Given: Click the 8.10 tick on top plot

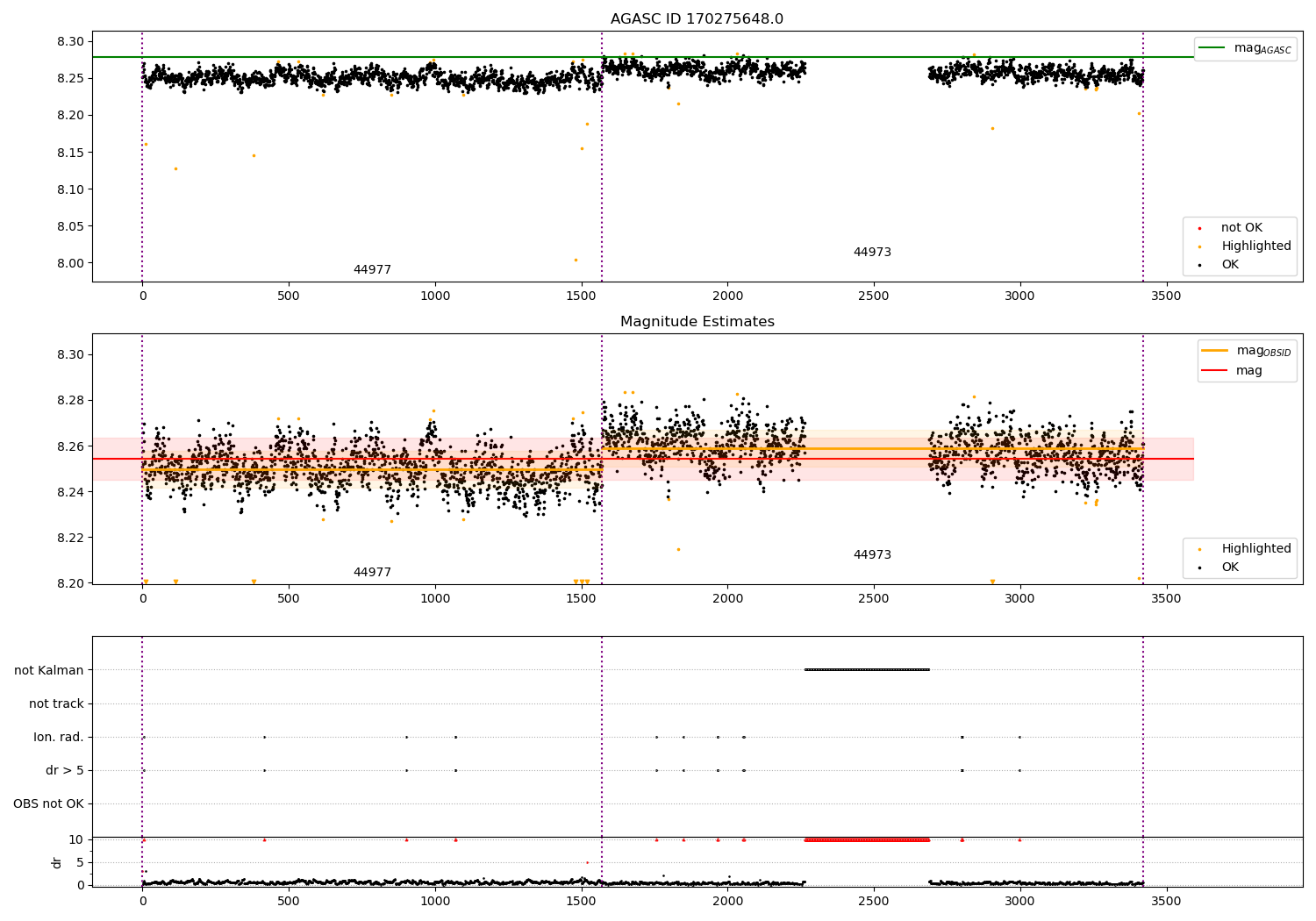Looking at the screenshot, I should [x=72, y=189].
